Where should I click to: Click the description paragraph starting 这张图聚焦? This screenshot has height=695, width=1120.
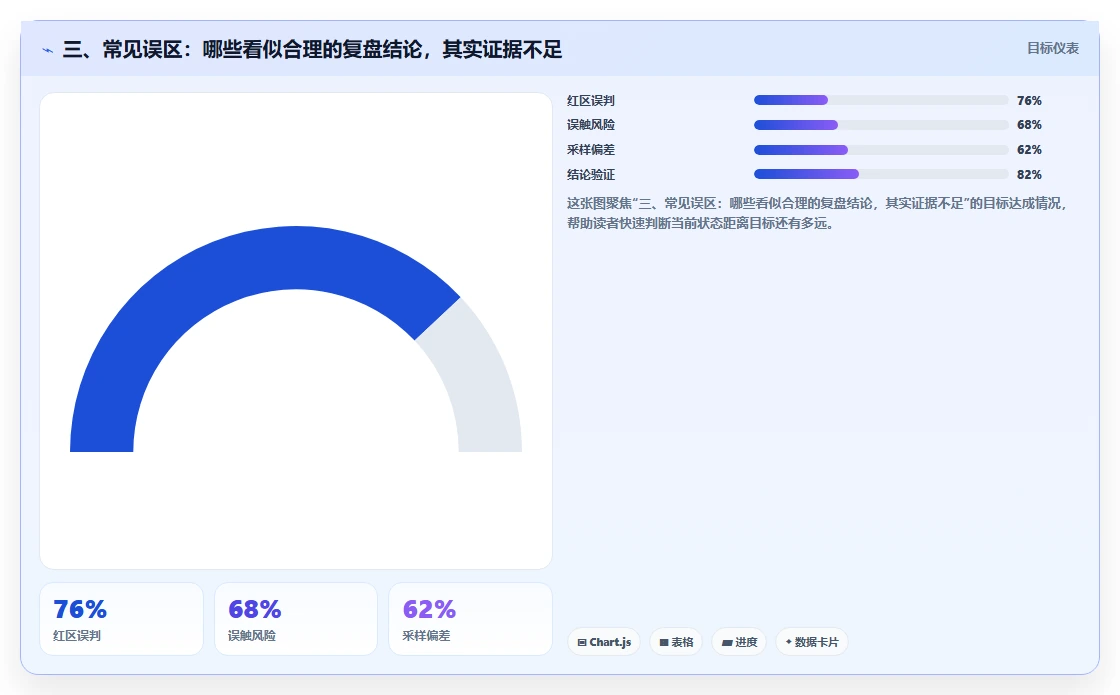point(817,213)
